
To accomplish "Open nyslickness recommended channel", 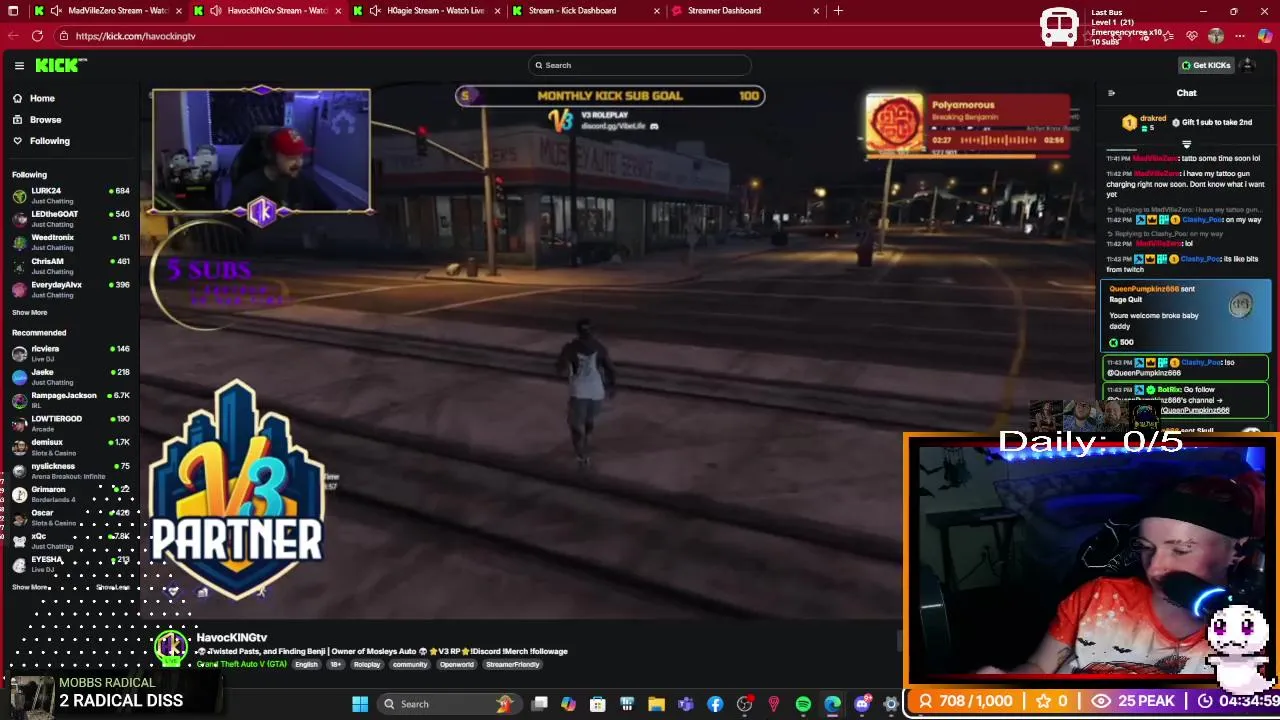I will [x=70, y=470].
